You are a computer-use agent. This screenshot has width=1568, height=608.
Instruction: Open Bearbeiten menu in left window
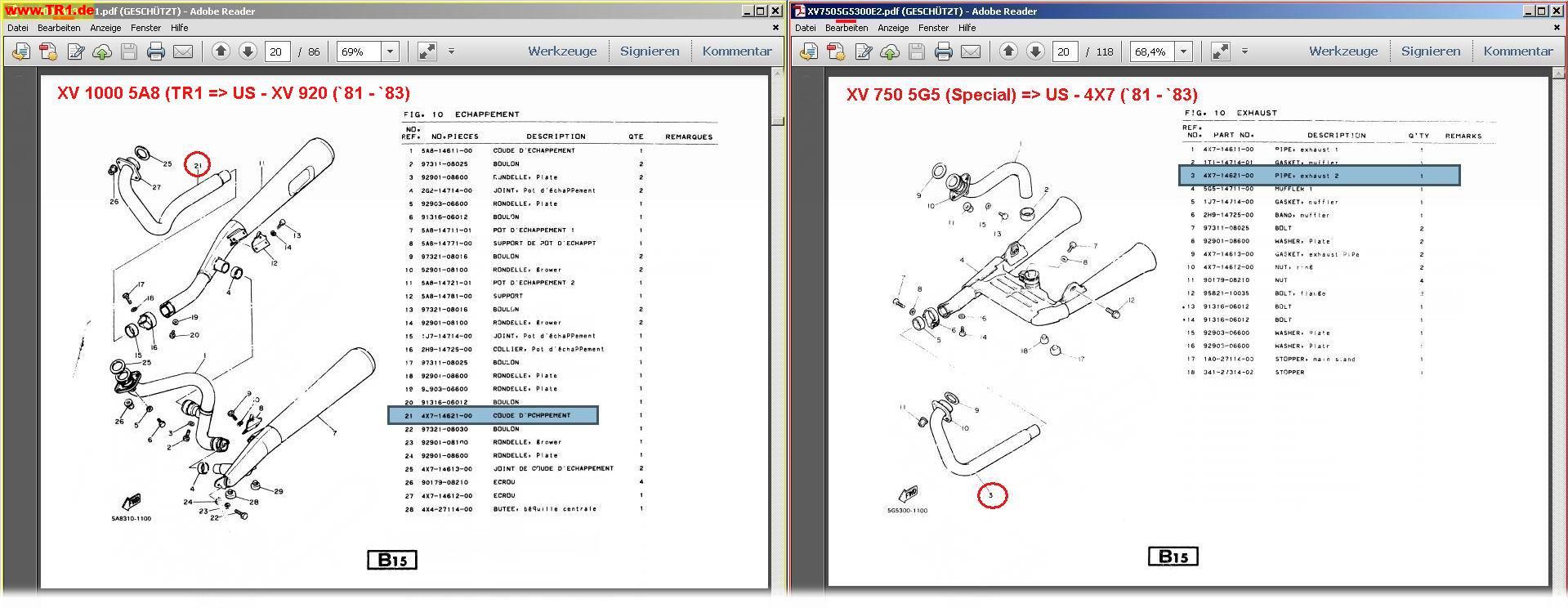pos(59,28)
